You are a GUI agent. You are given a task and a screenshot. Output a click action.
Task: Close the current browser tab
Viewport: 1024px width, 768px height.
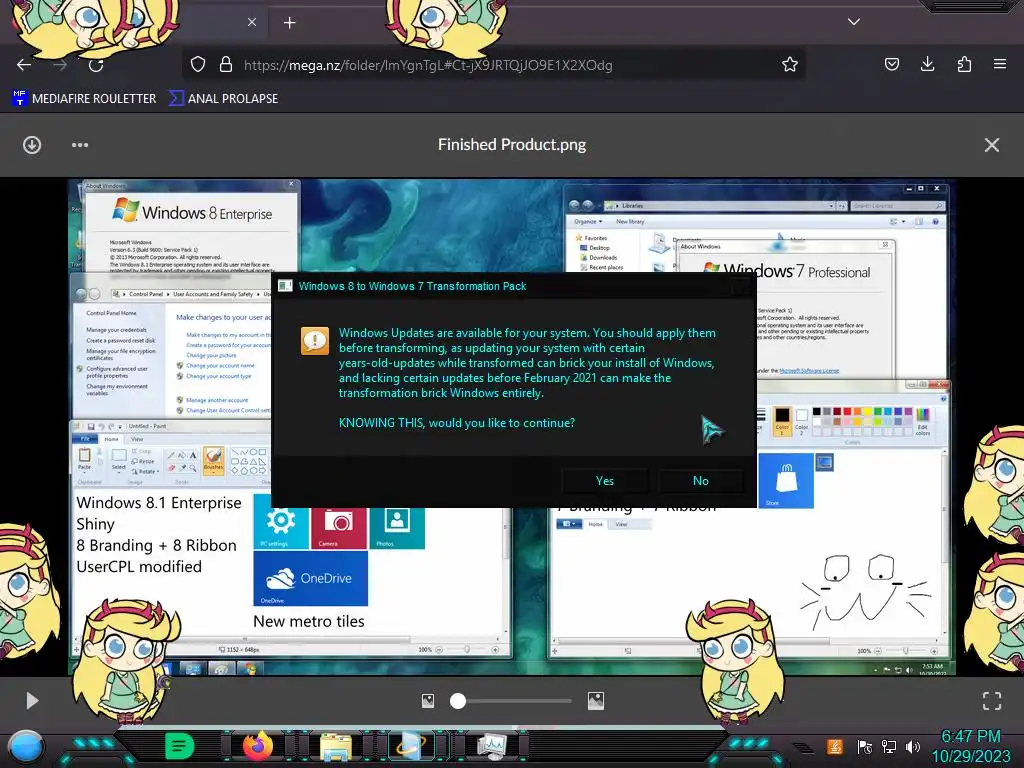pos(252,22)
